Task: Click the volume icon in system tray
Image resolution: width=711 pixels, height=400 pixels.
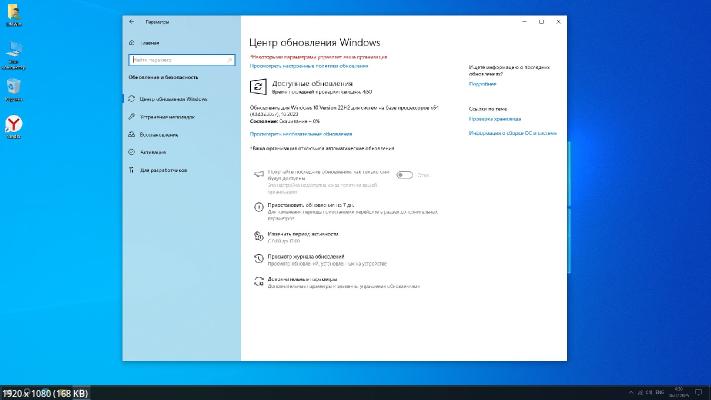Action: (649, 393)
